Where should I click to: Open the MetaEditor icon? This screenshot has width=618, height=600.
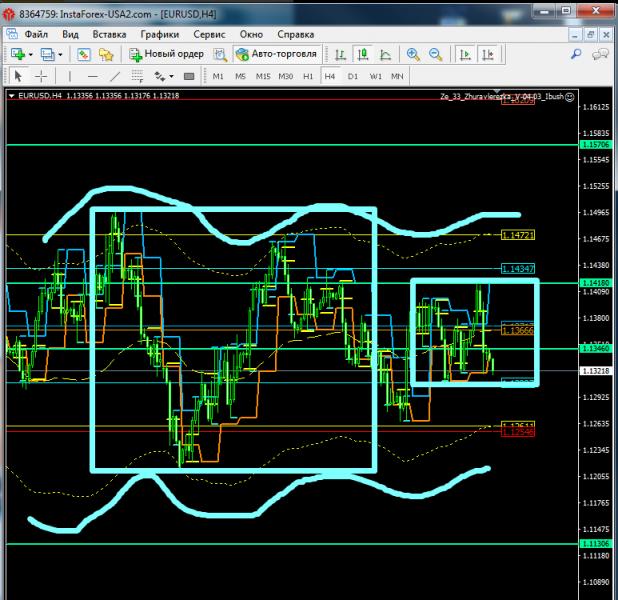point(220,54)
